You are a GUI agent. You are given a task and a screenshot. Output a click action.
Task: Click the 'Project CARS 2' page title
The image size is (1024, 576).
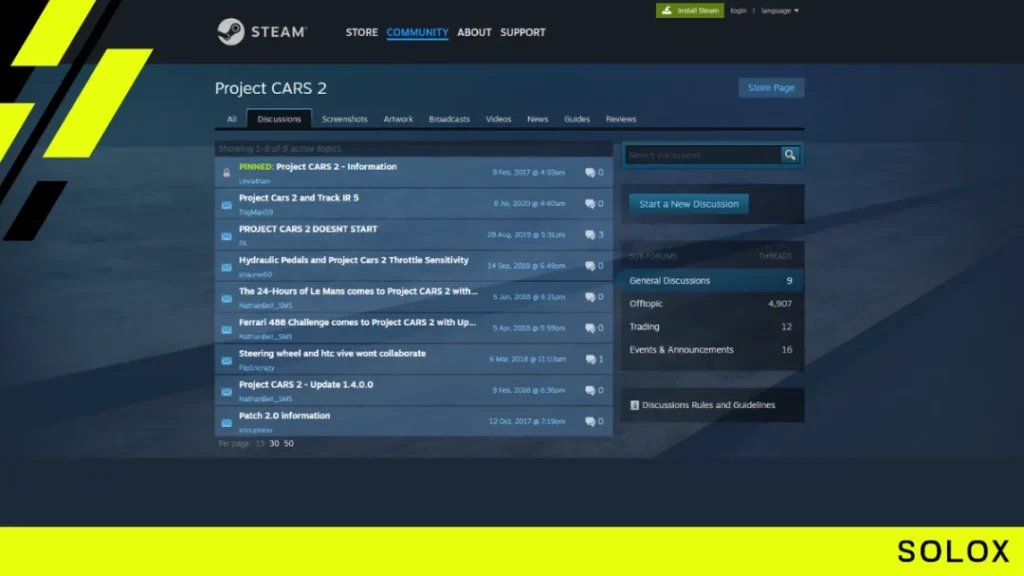tap(270, 88)
